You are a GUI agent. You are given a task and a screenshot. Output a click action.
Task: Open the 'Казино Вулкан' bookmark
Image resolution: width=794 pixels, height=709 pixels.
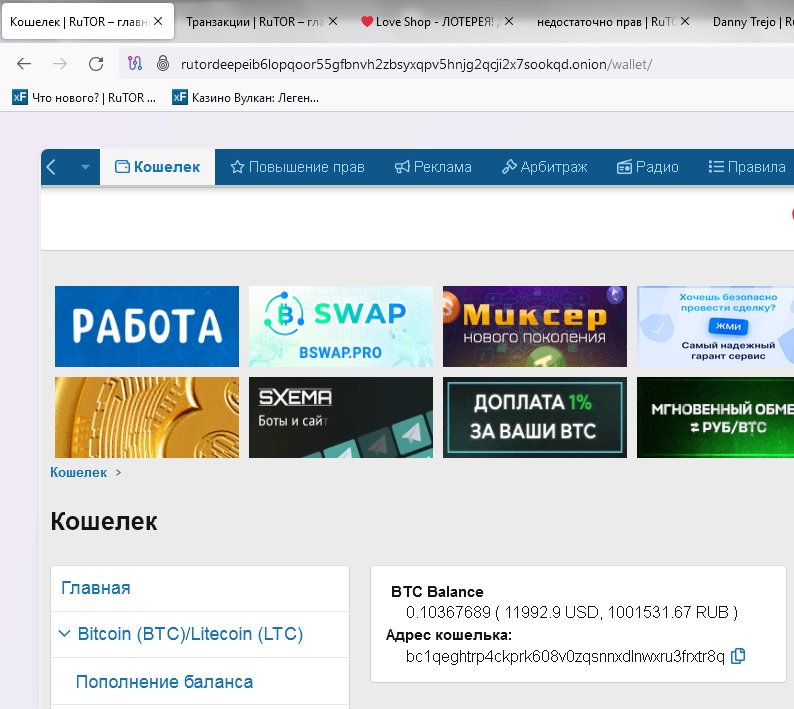(246, 97)
